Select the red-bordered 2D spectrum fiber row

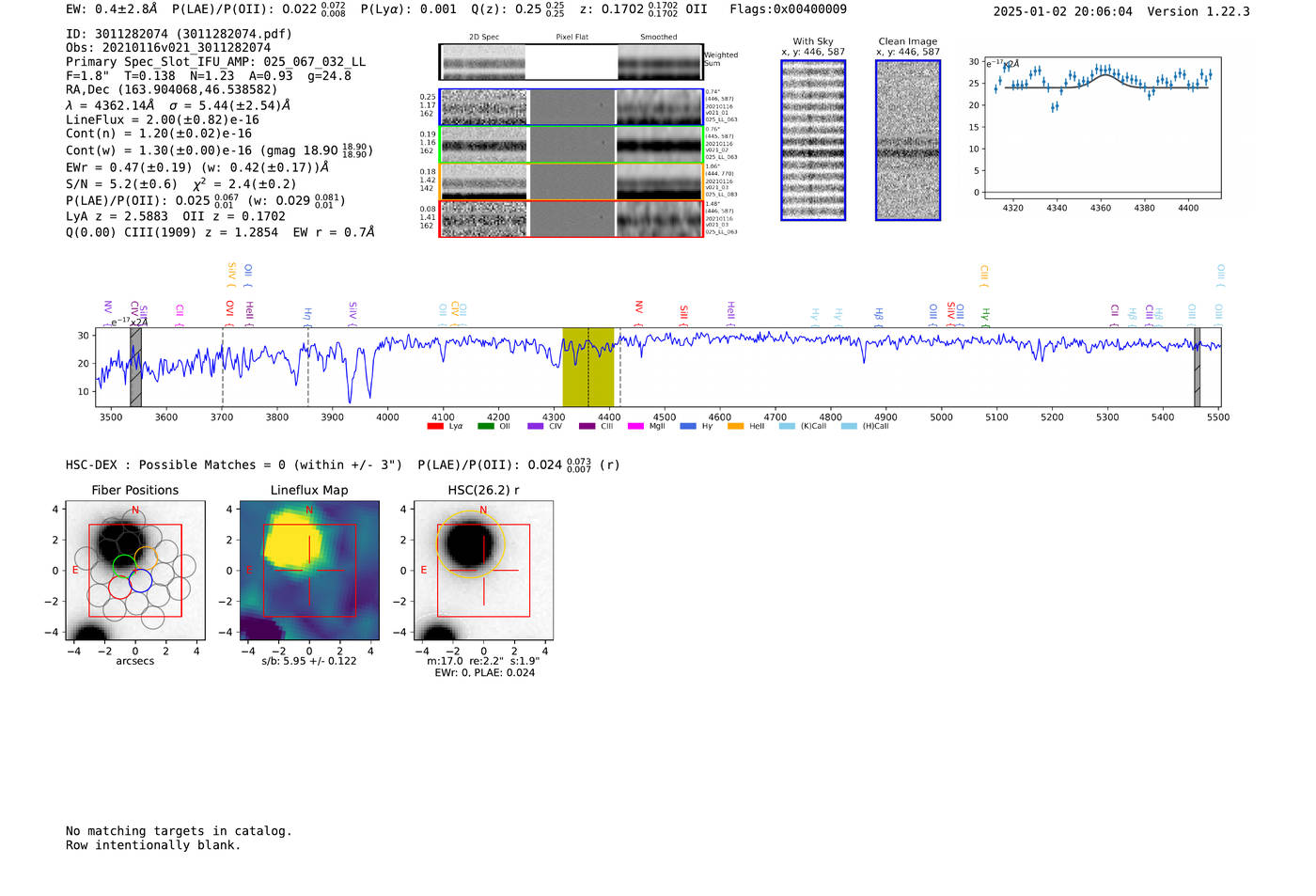pyautogui.click(x=571, y=219)
